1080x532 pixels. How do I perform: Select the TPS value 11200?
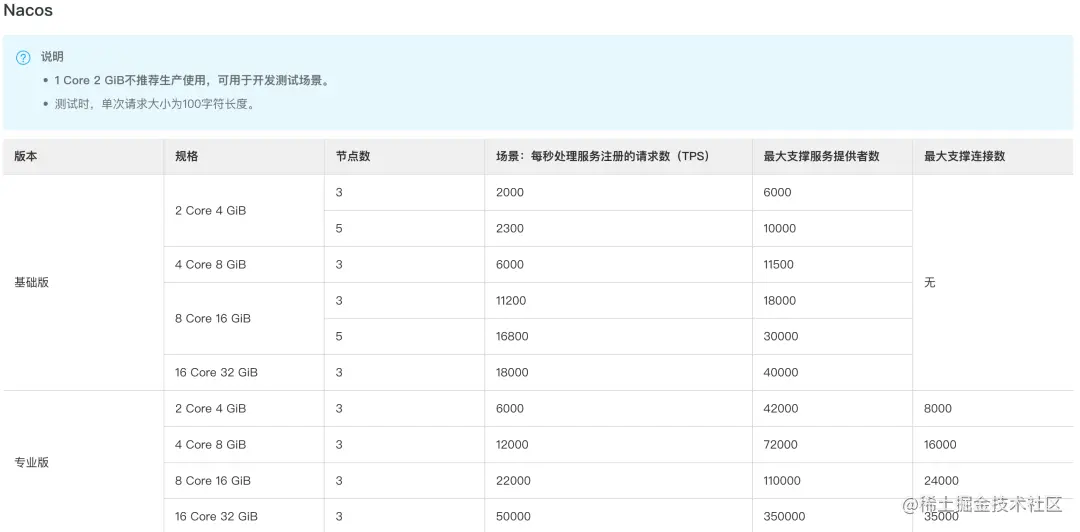coord(511,300)
